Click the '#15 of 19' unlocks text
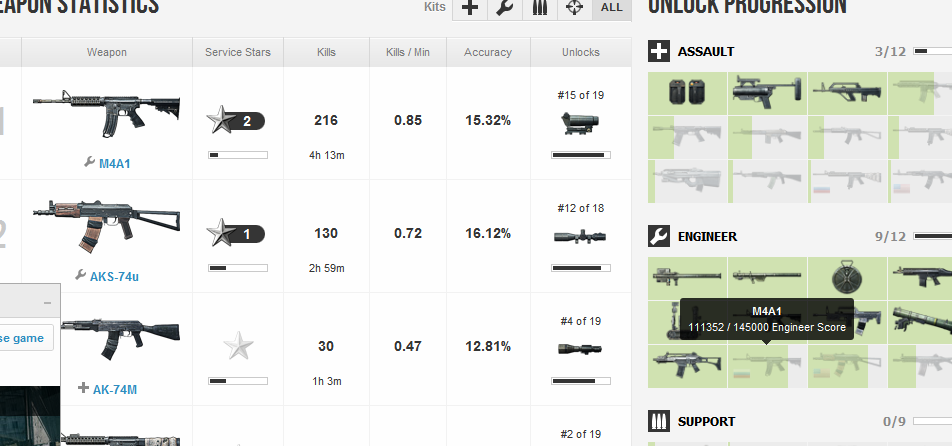Viewport: 952px width, 446px height. click(580, 95)
